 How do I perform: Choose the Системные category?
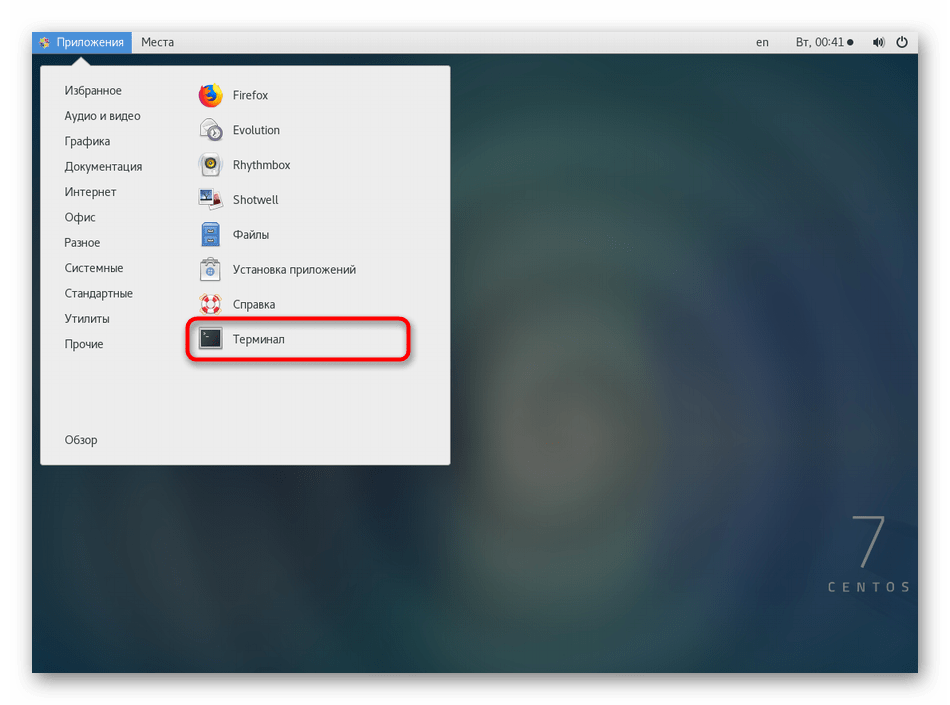click(94, 268)
